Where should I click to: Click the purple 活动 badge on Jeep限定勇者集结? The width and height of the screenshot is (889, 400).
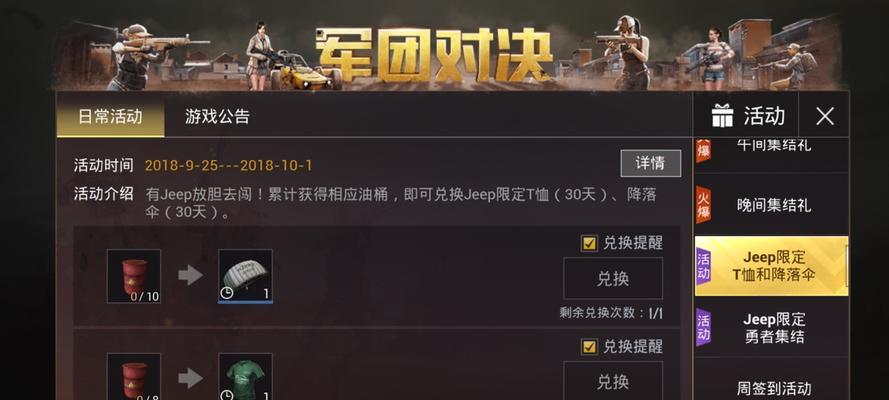(x=703, y=327)
